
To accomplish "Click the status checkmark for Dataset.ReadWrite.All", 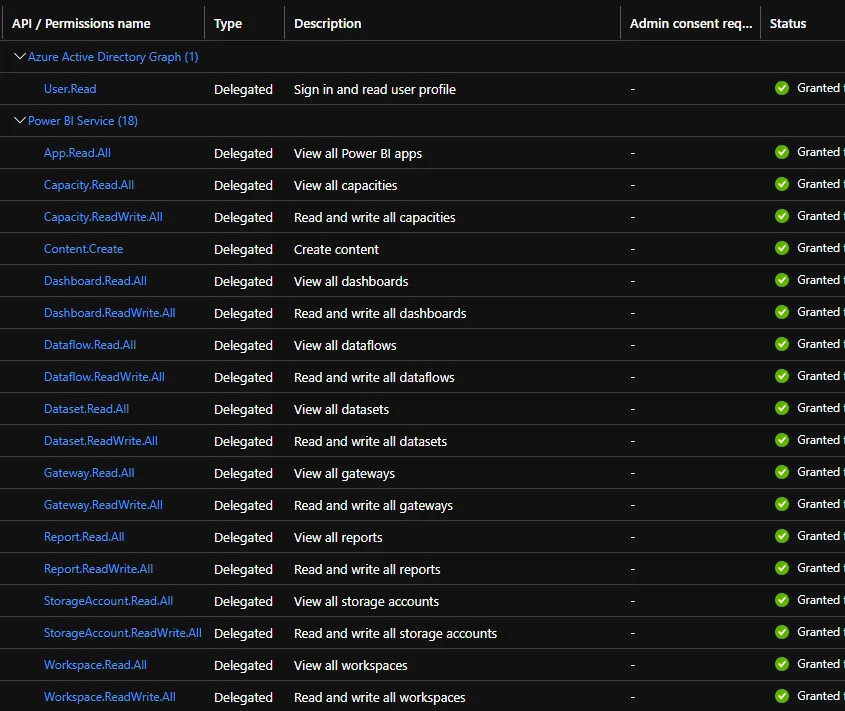I will (x=782, y=440).
